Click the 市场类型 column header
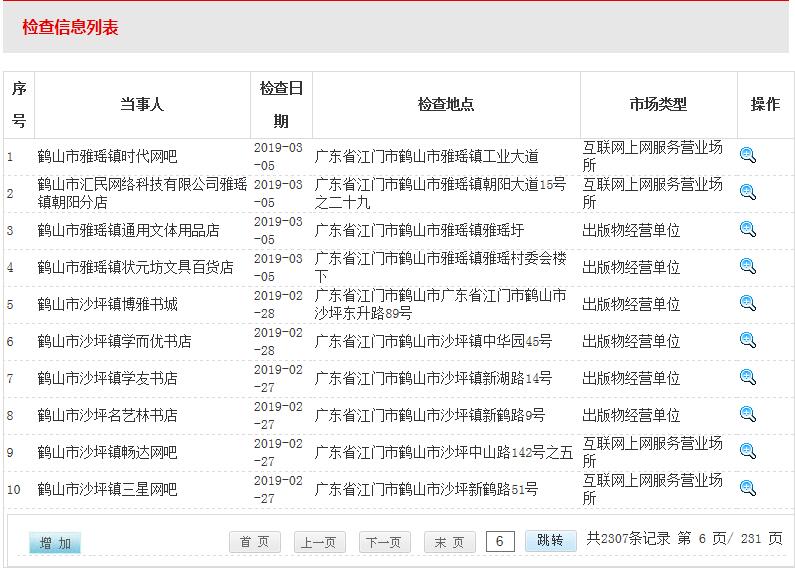Image resolution: width=795 pixels, height=581 pixels. click(x=658, y=104)
